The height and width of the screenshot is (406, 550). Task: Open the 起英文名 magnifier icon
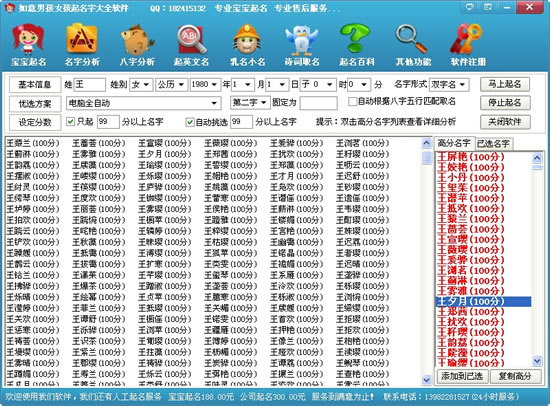click(192, 45)
